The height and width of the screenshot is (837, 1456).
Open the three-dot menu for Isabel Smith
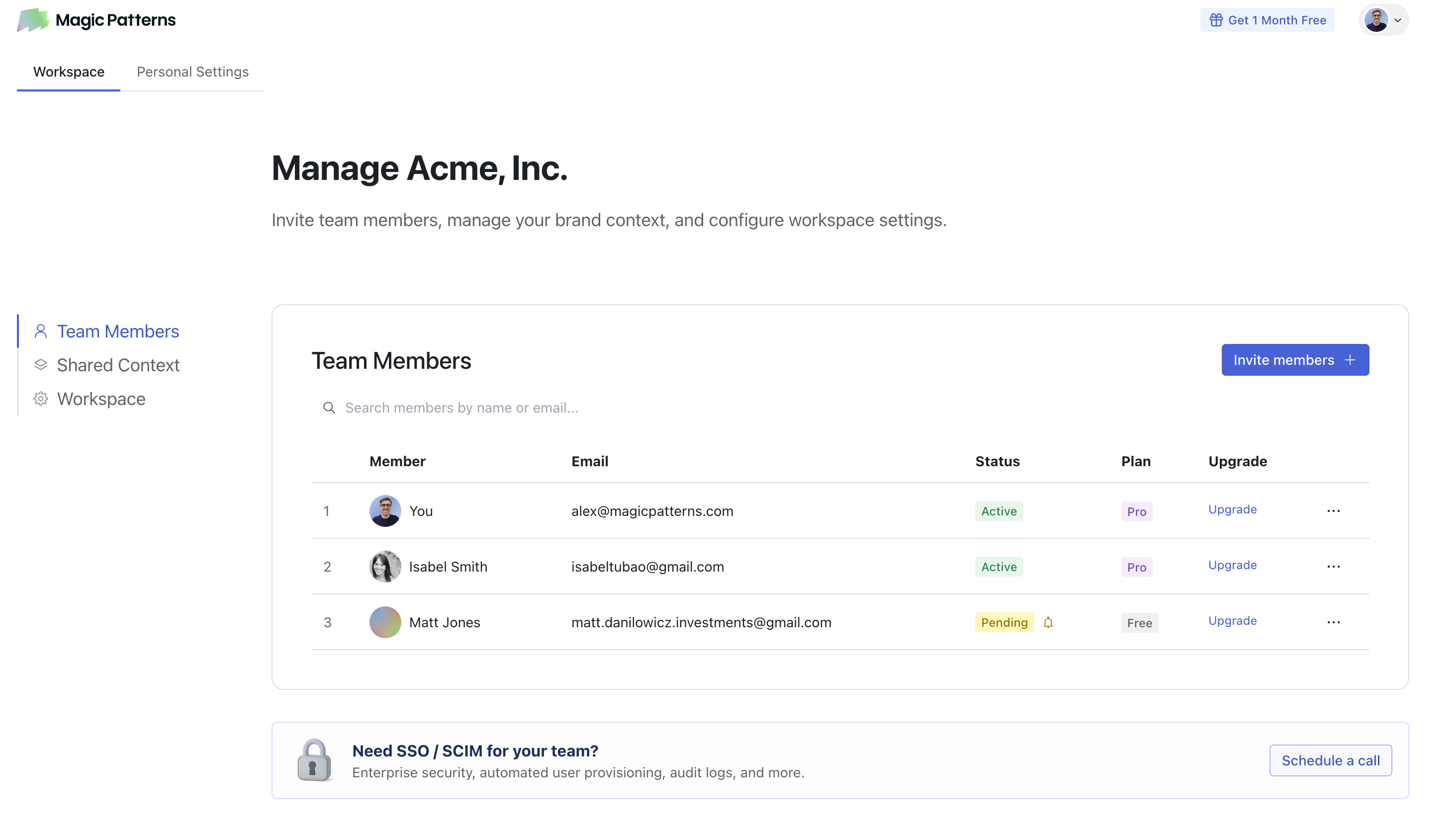tap(1333, 566)
